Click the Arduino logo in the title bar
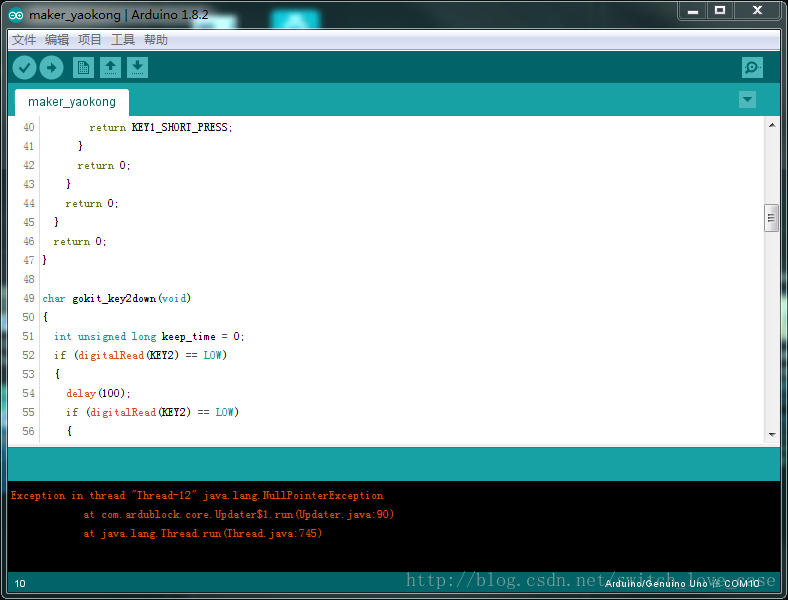788x600 pixels. coord(16,15)
